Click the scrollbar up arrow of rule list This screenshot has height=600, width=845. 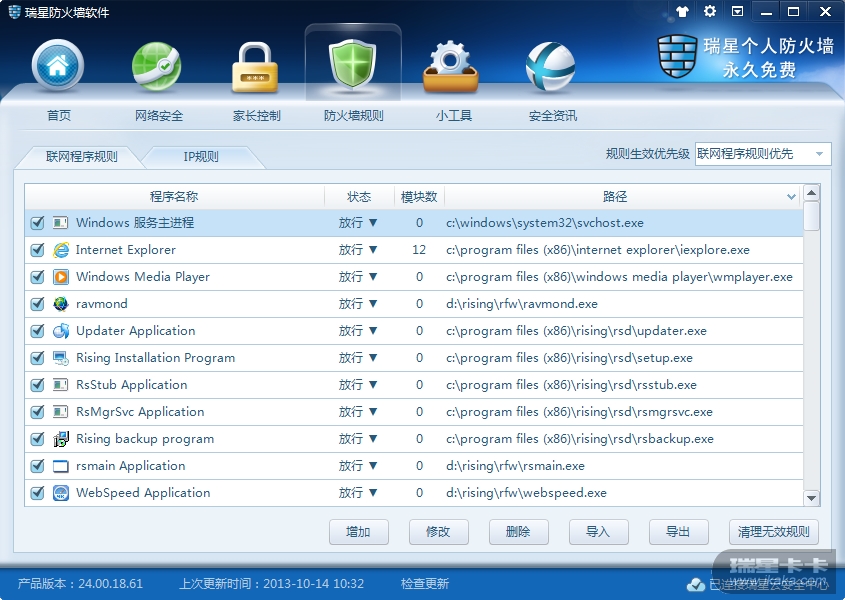(x=811, y=192)
